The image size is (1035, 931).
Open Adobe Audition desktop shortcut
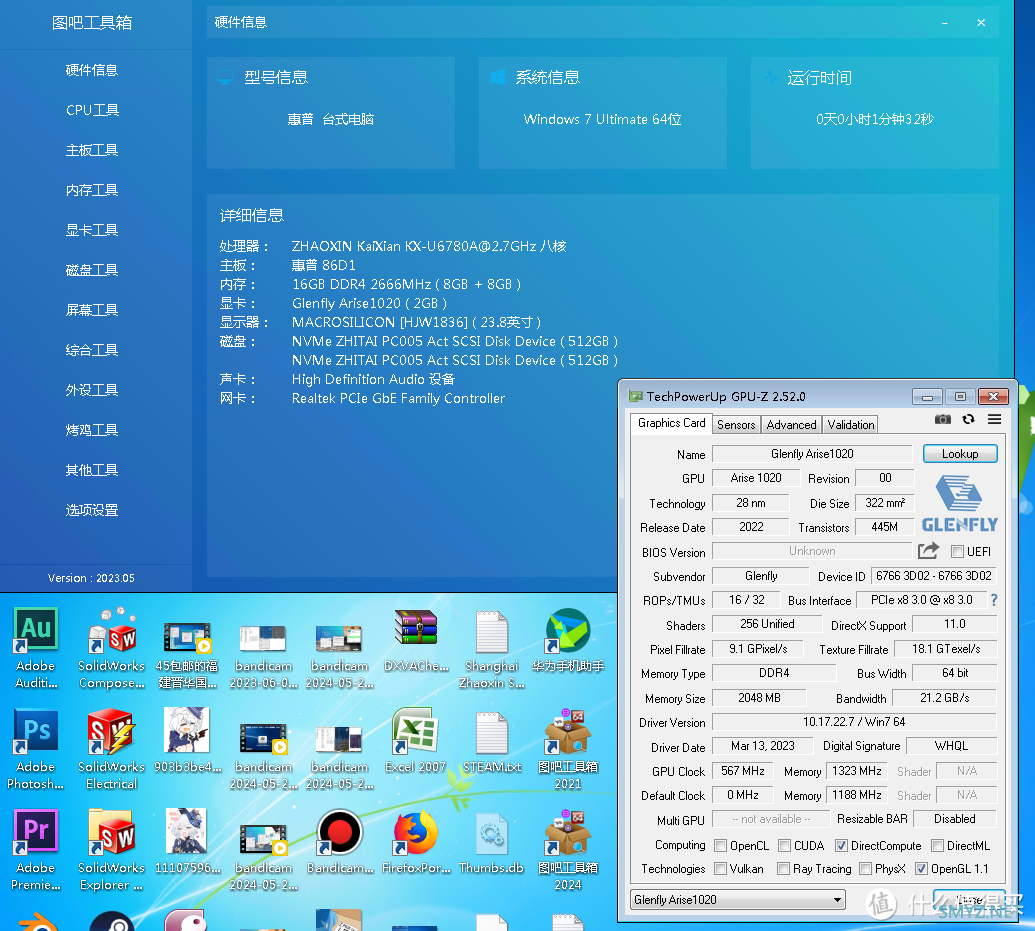coord(36,647)
